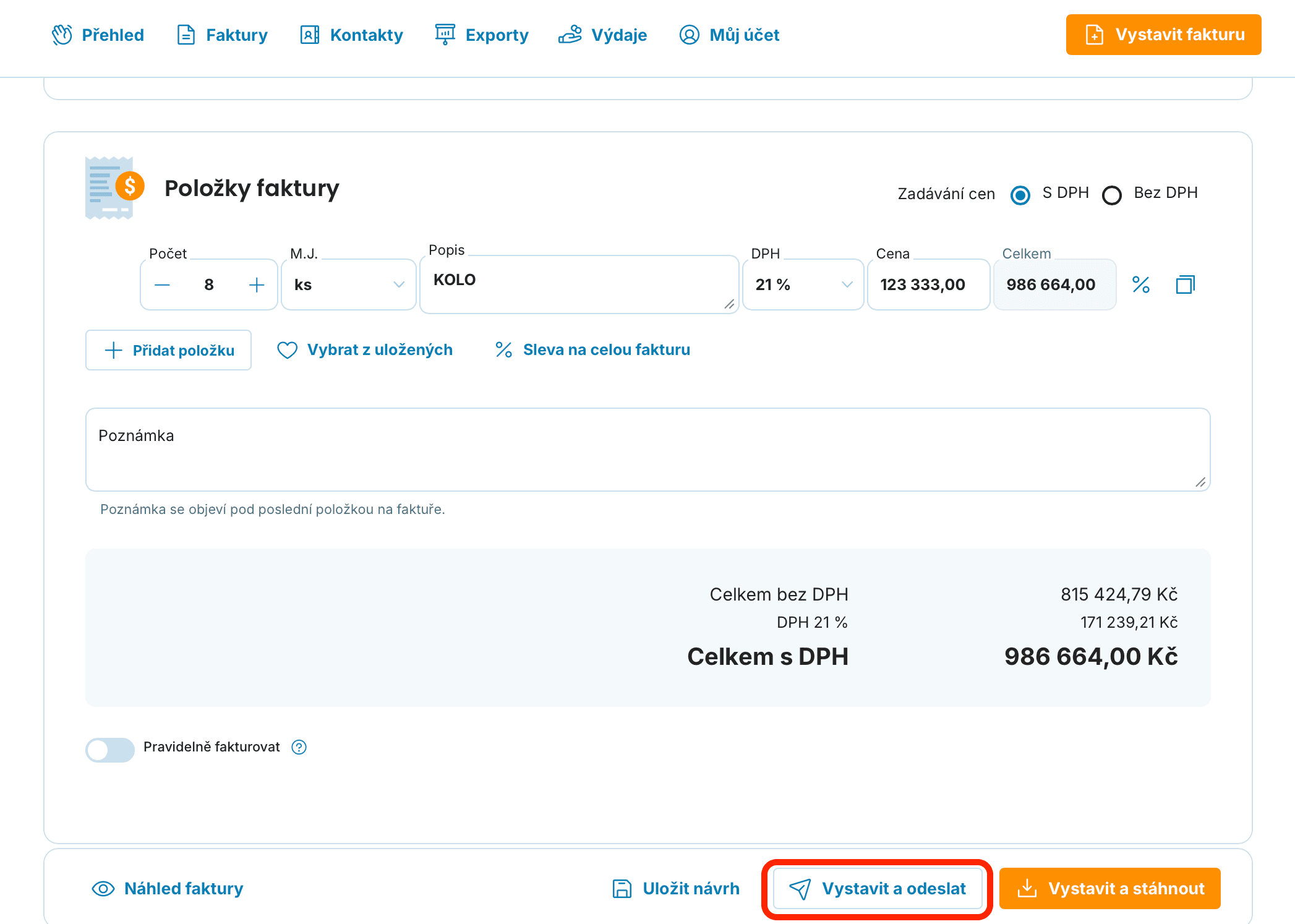Click the Cena field 123 333,00
The height and width of the screenshot is (924, 1295).
click(928, 284)
